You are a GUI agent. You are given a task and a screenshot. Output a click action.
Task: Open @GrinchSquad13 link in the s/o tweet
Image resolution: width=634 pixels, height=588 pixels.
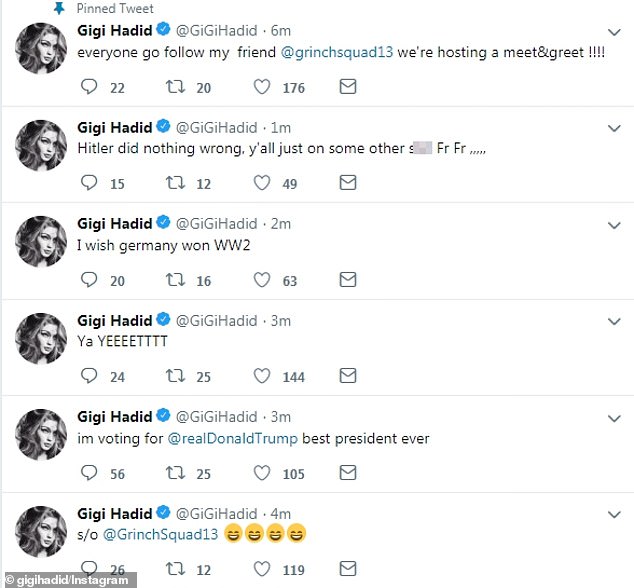coord(161,534)
